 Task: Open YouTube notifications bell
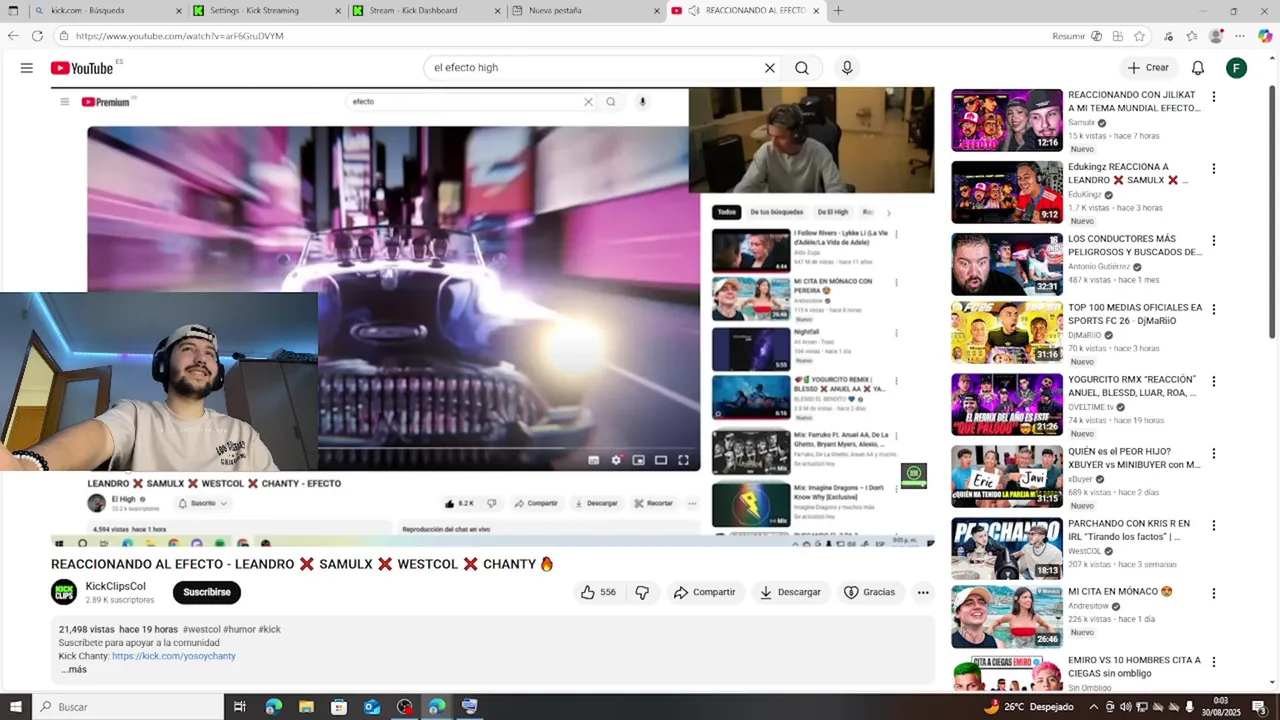click(x=1198, y=68)
